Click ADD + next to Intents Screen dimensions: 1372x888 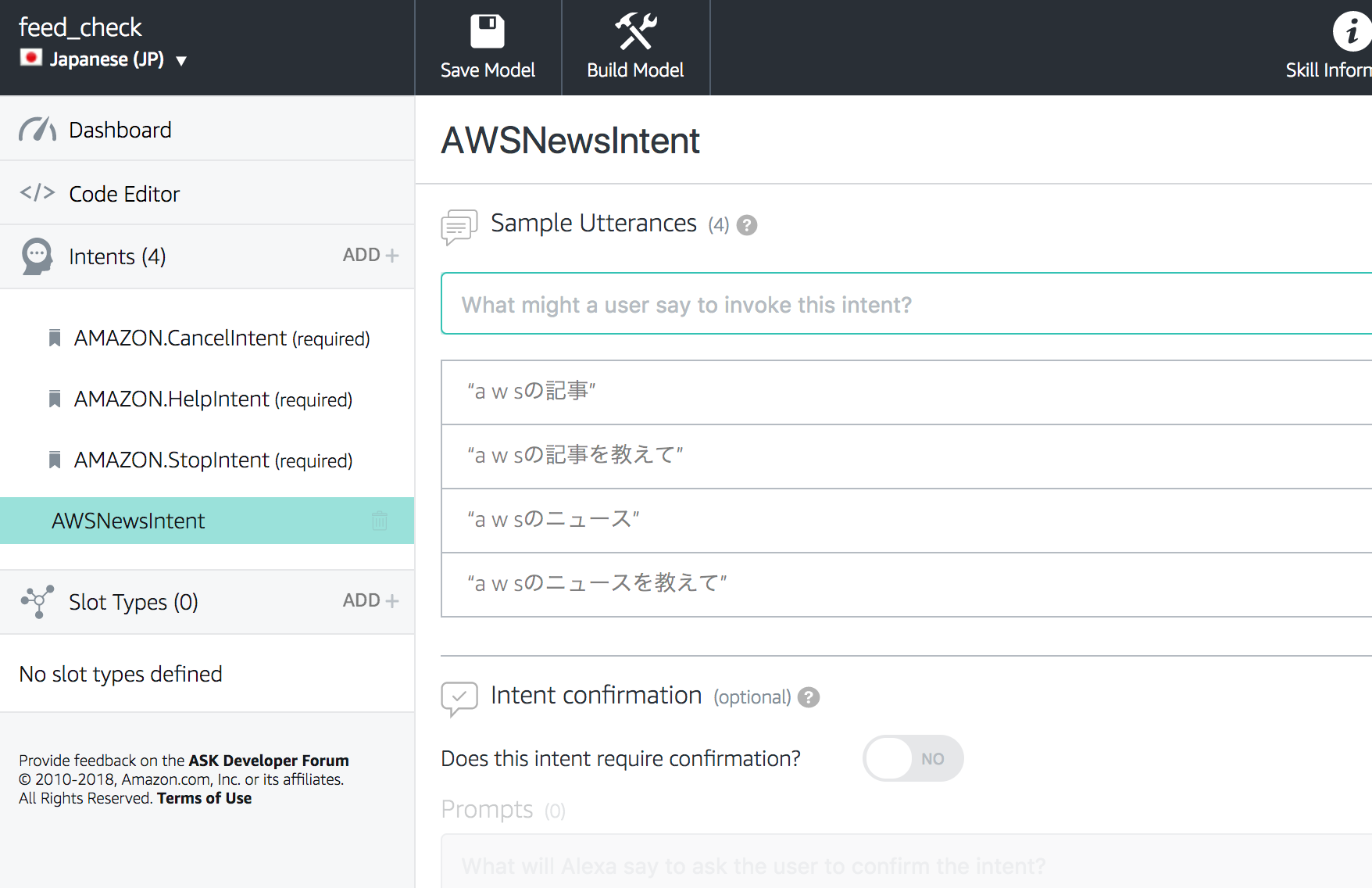[371, 255]
